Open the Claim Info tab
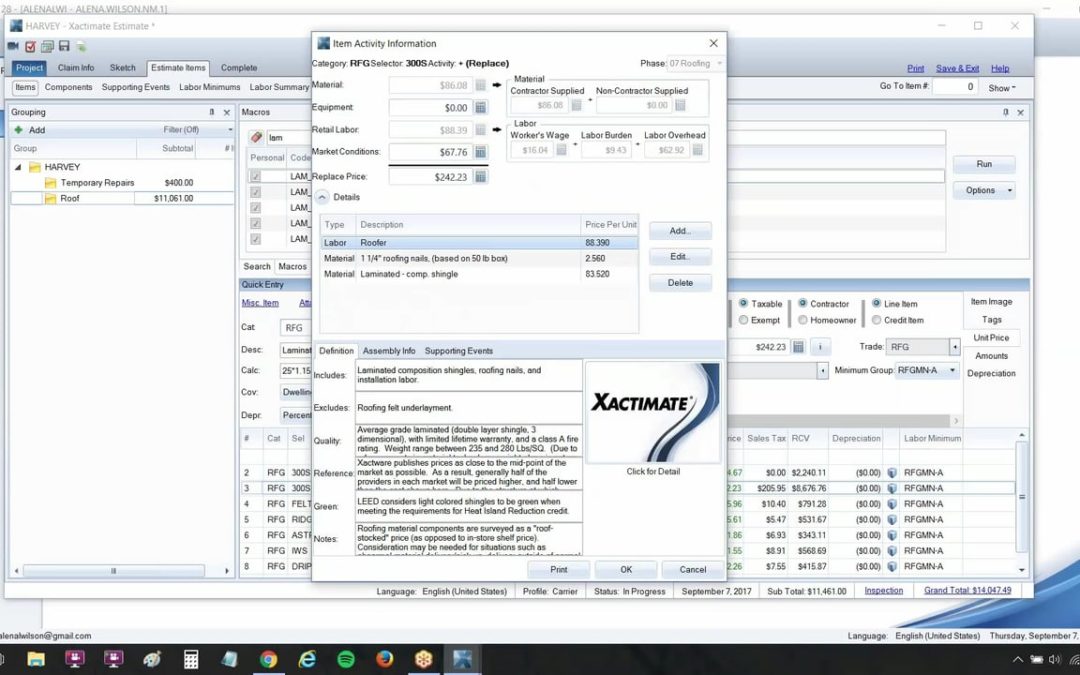This screenshot has height=675, width=1080. pyautogui.click(x=76, y=68)
